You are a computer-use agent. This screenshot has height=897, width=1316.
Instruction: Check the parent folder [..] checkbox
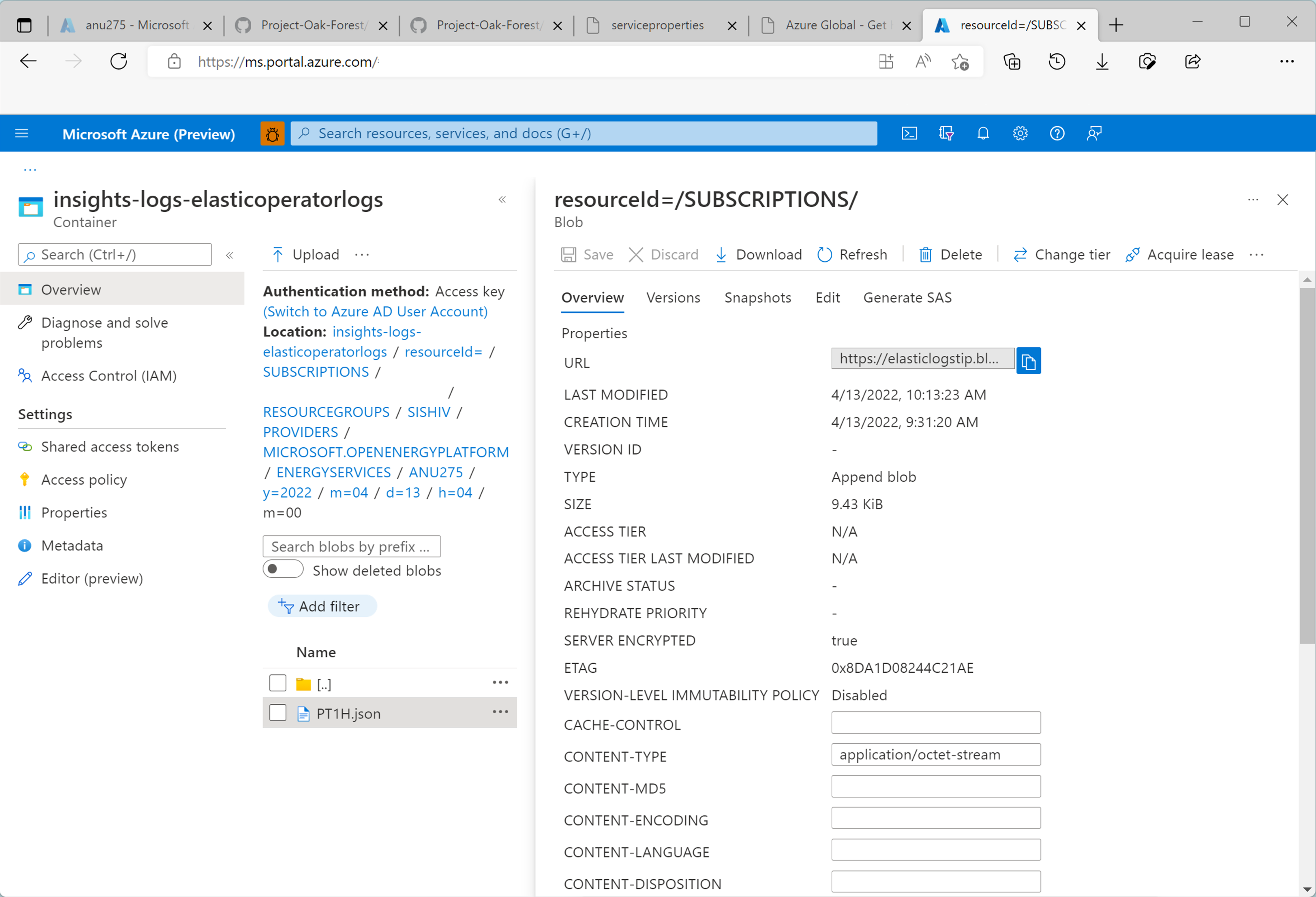tap(278, 683)
